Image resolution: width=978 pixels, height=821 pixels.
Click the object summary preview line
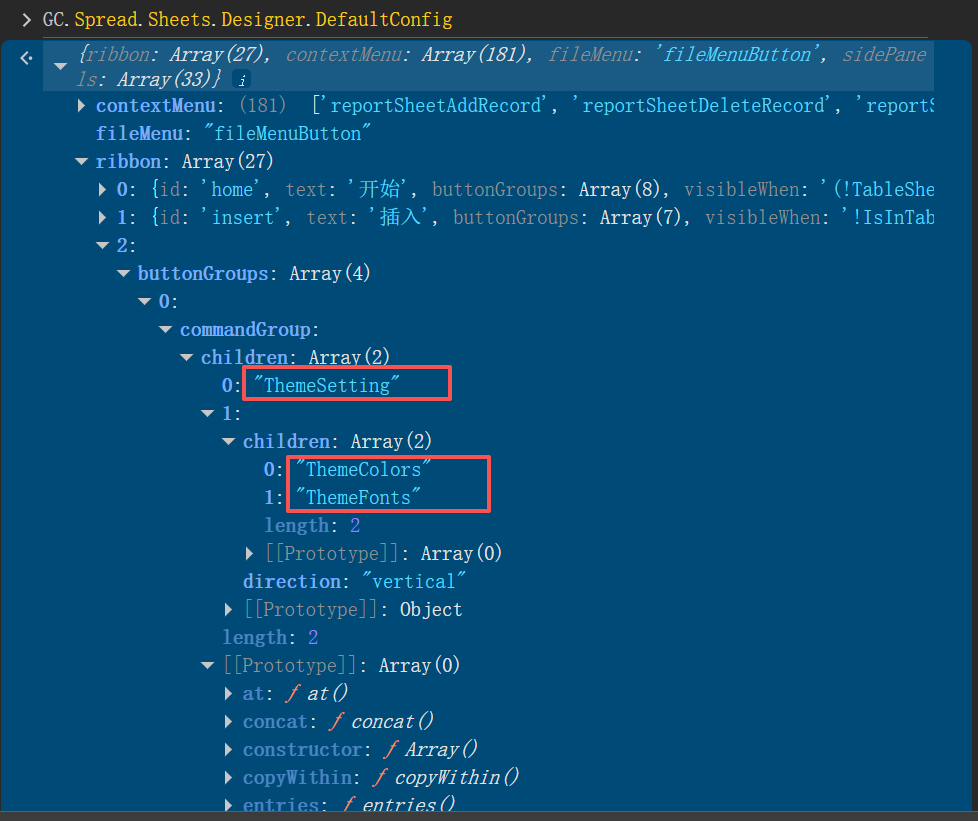[488, 66]
